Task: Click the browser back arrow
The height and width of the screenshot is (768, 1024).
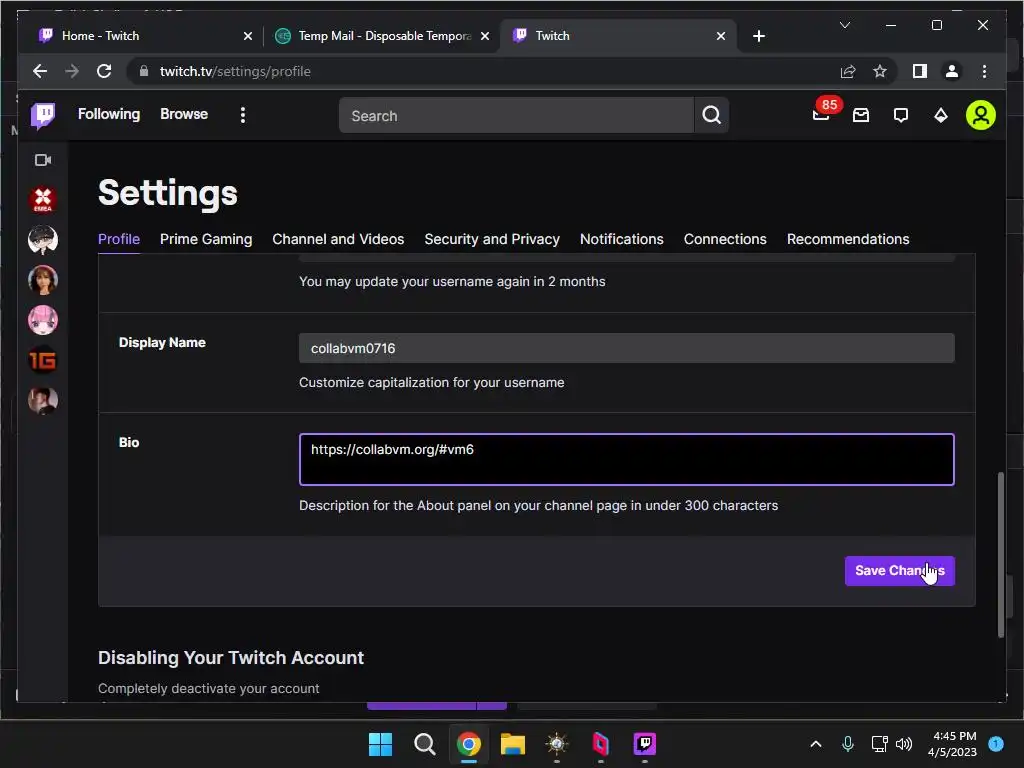Action: click(40, 71)
